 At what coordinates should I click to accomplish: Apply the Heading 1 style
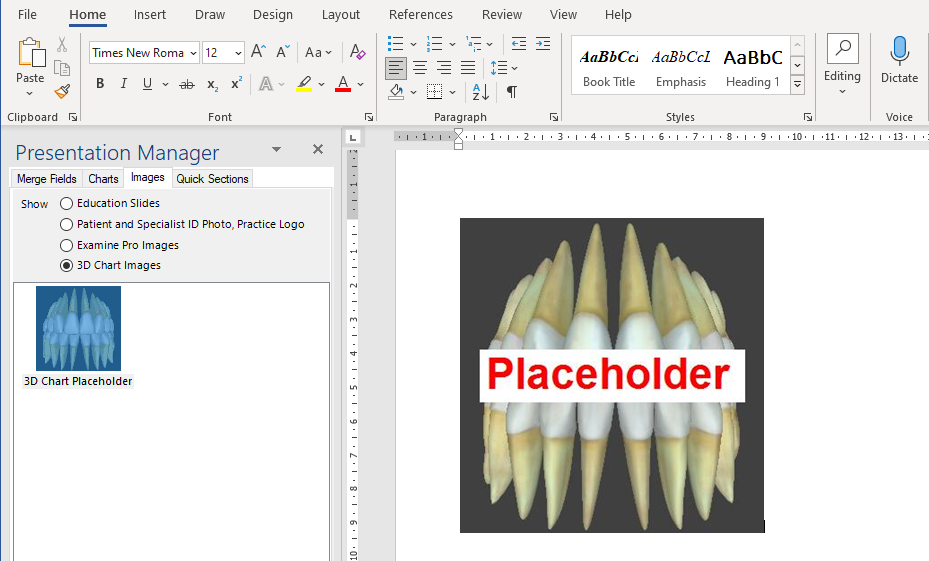pyautogui.click(x=753, y=67)
